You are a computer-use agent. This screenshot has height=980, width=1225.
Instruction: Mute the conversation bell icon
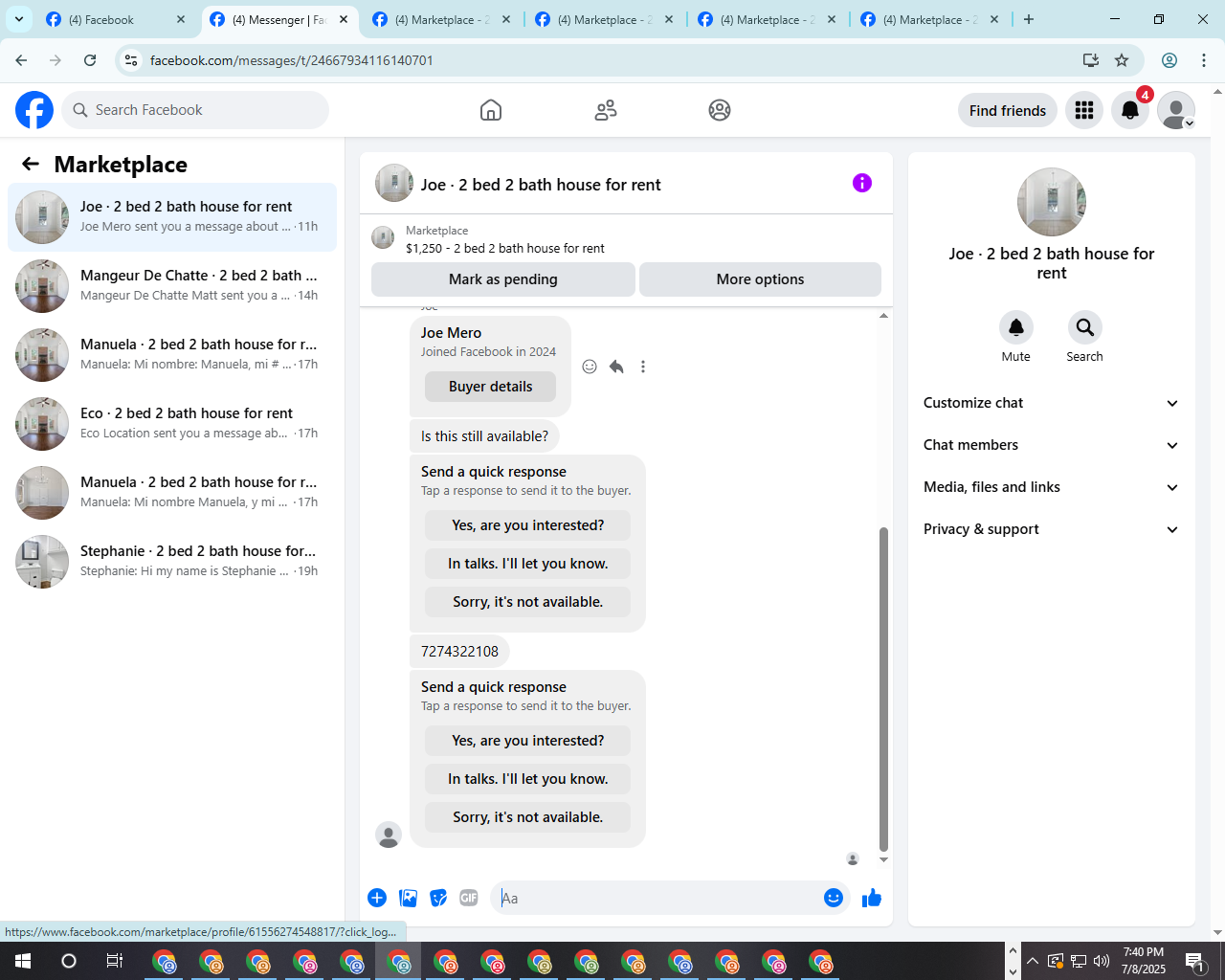point(1016,327)
